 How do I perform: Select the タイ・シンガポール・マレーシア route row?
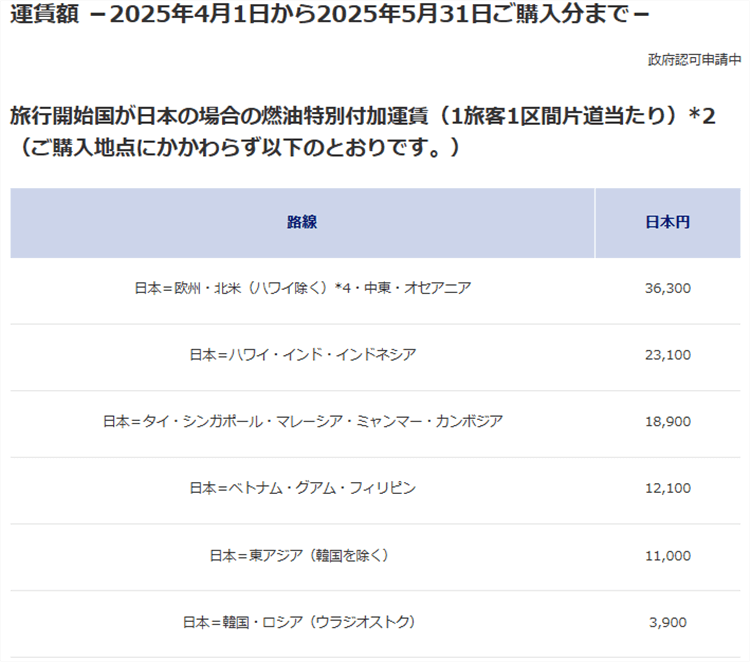pyautogui.click(x=302, y=422)
